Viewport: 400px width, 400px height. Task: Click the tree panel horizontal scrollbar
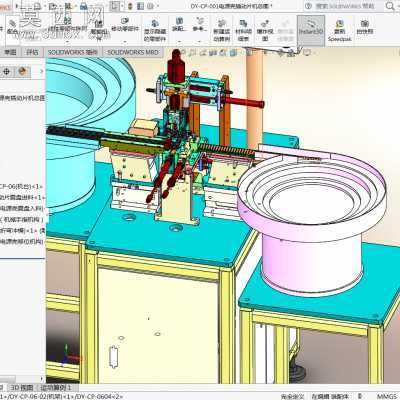[8, 379]
